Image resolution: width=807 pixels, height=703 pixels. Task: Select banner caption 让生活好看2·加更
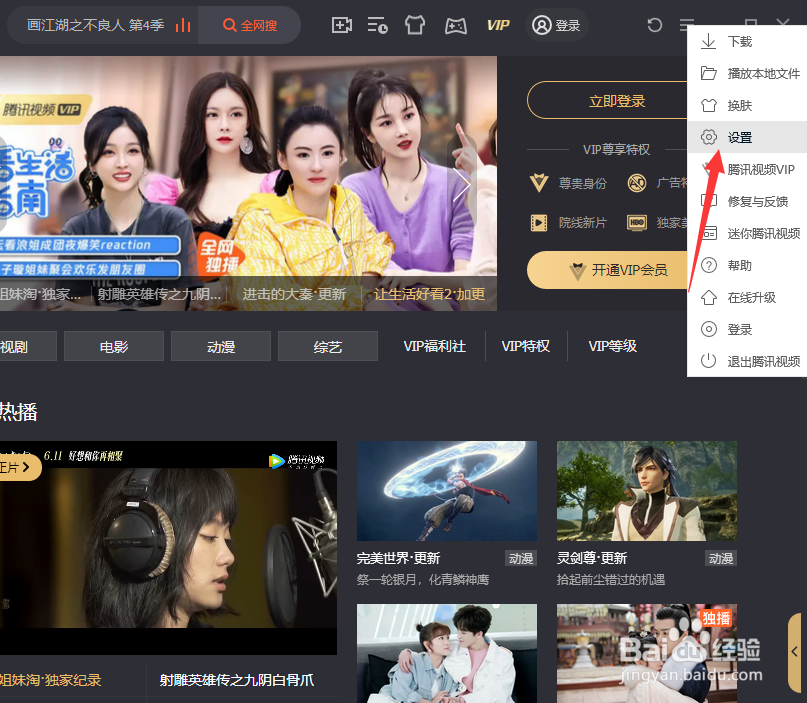tap(429, 294)
